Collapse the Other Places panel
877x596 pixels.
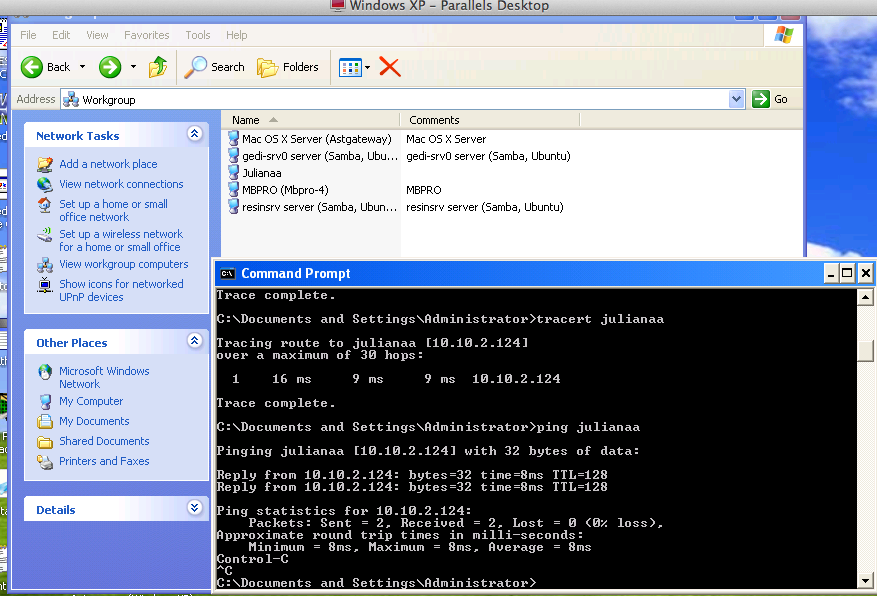click(x=194, y=340)
